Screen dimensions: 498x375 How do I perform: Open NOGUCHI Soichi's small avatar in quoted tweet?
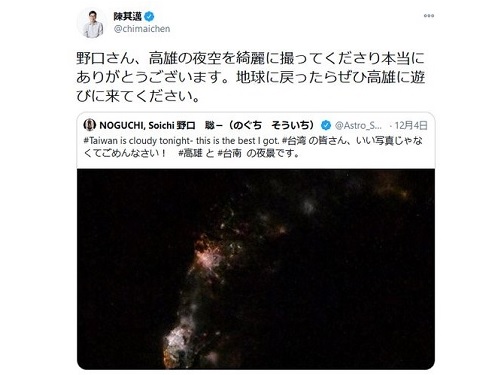[x=89, y=125]
